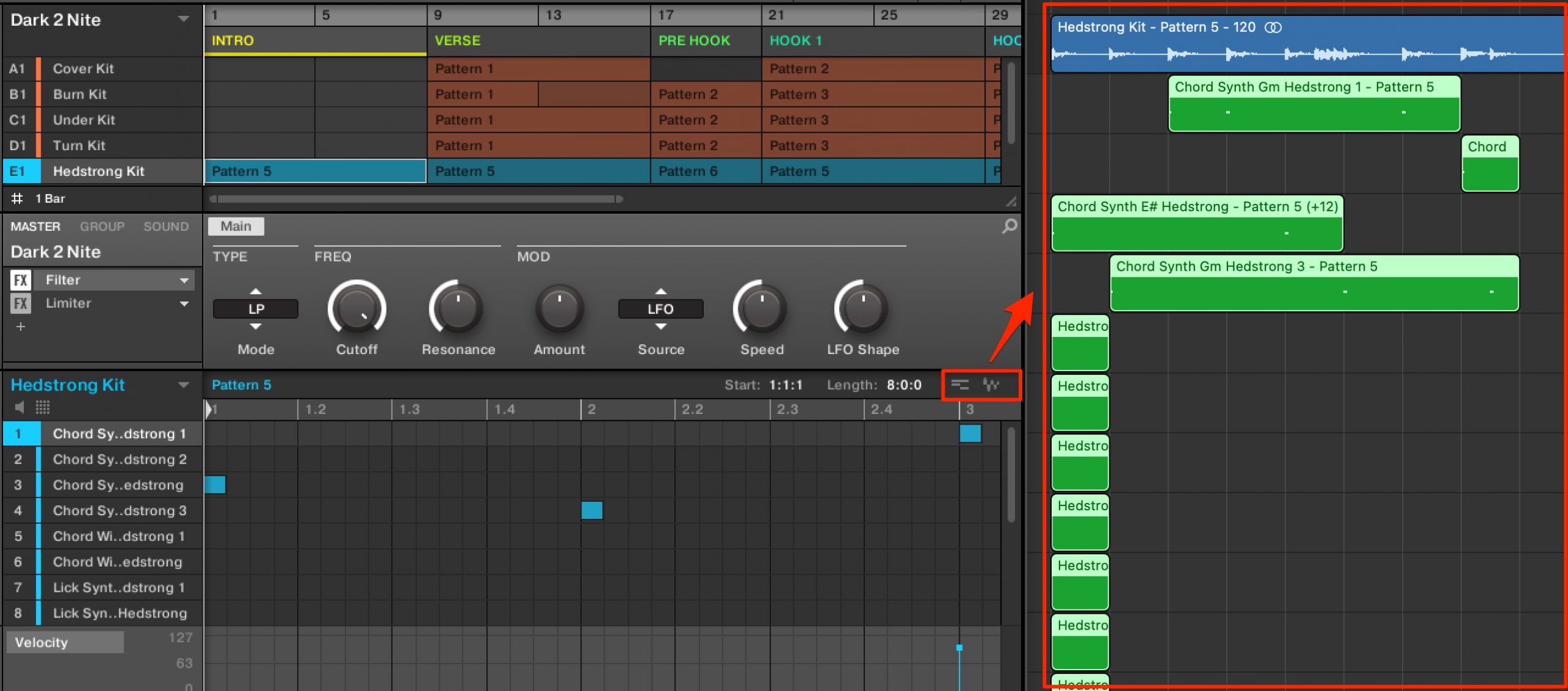Screen dimensions: 1568x691
Task: Click the MIDI drag icon beside Length
Action: pos(960,385)
